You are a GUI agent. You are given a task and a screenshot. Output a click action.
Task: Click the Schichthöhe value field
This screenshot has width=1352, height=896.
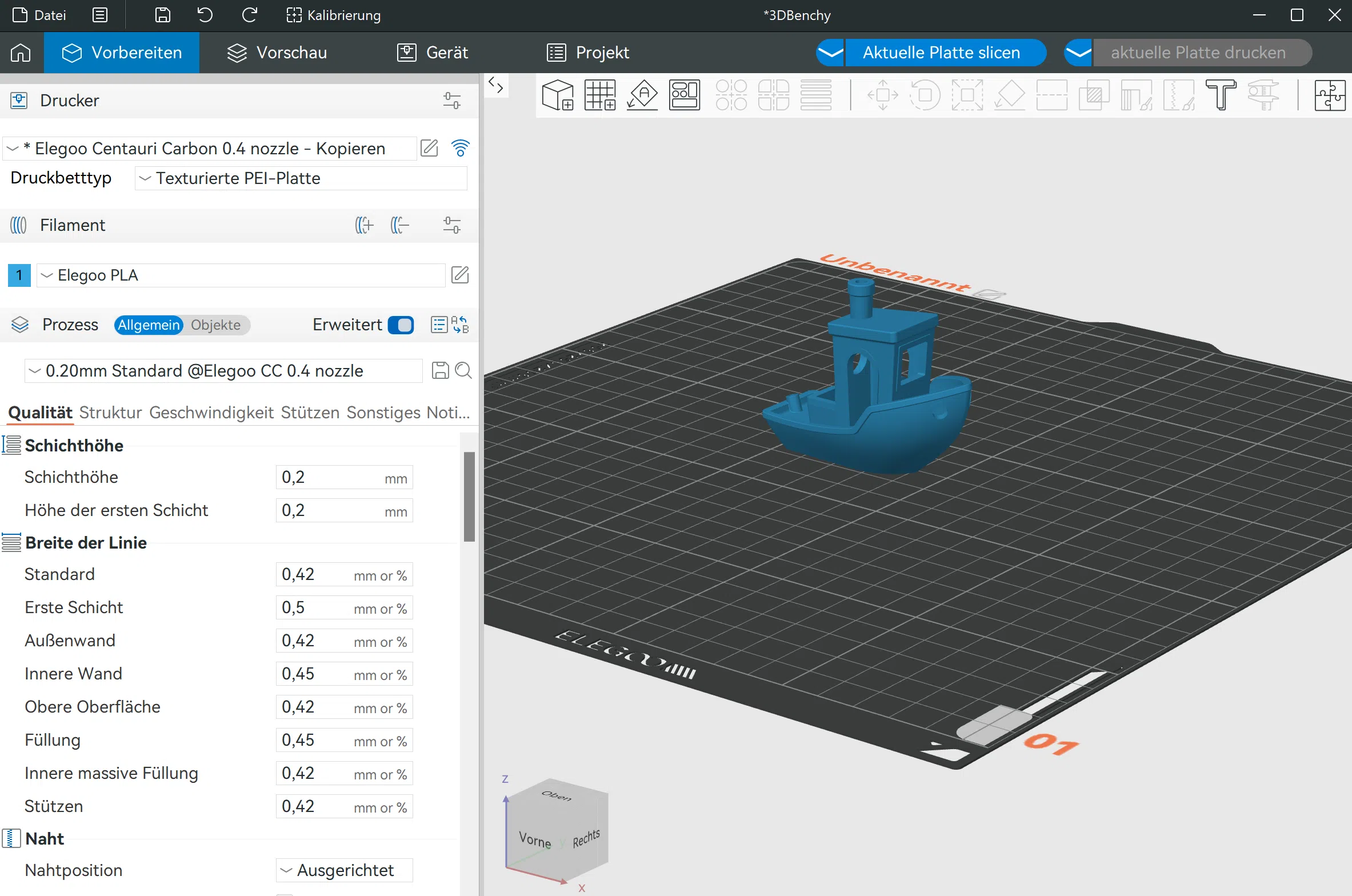click(x=345, y=478)
